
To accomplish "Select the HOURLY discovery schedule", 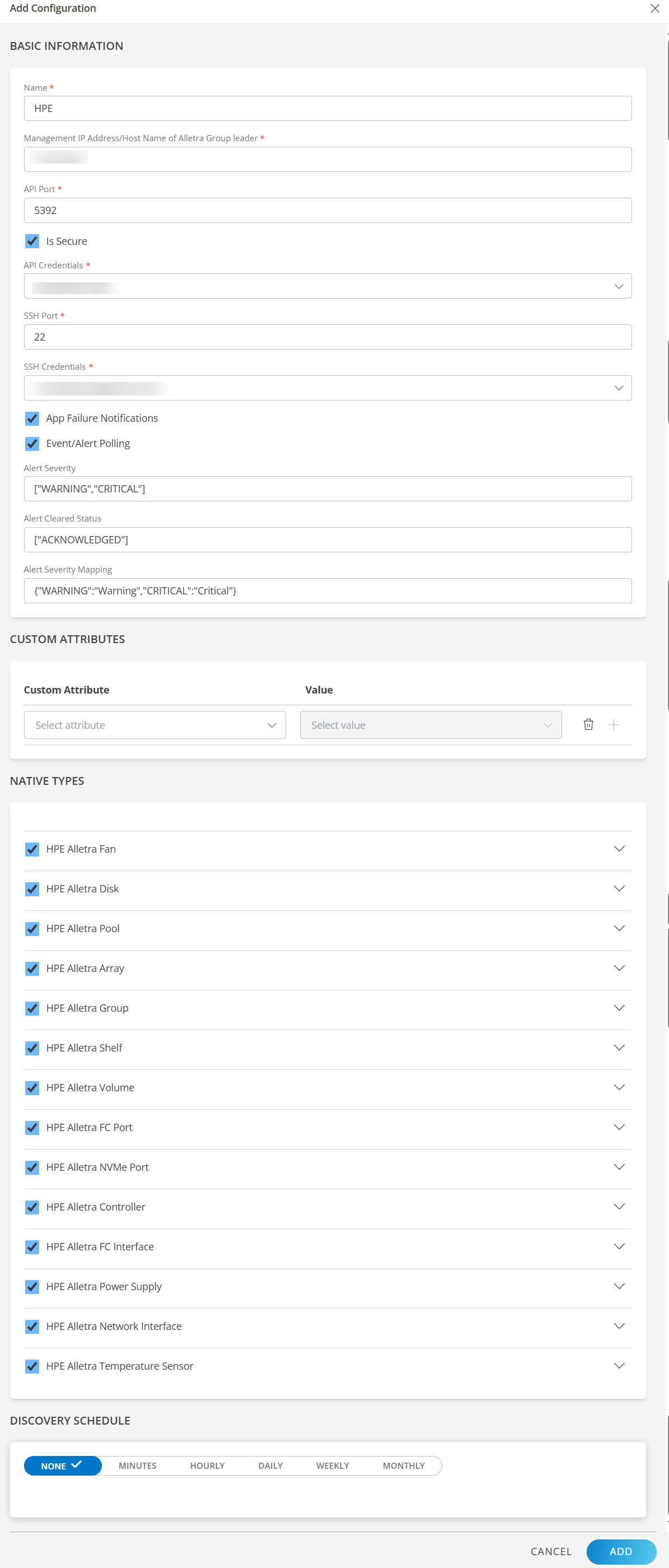I will (207, 1465).
